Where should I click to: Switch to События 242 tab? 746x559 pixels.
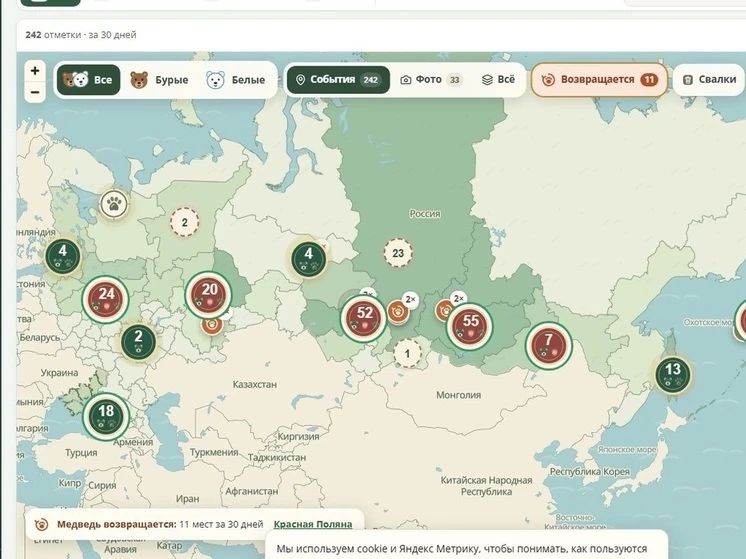pos(338,79)
